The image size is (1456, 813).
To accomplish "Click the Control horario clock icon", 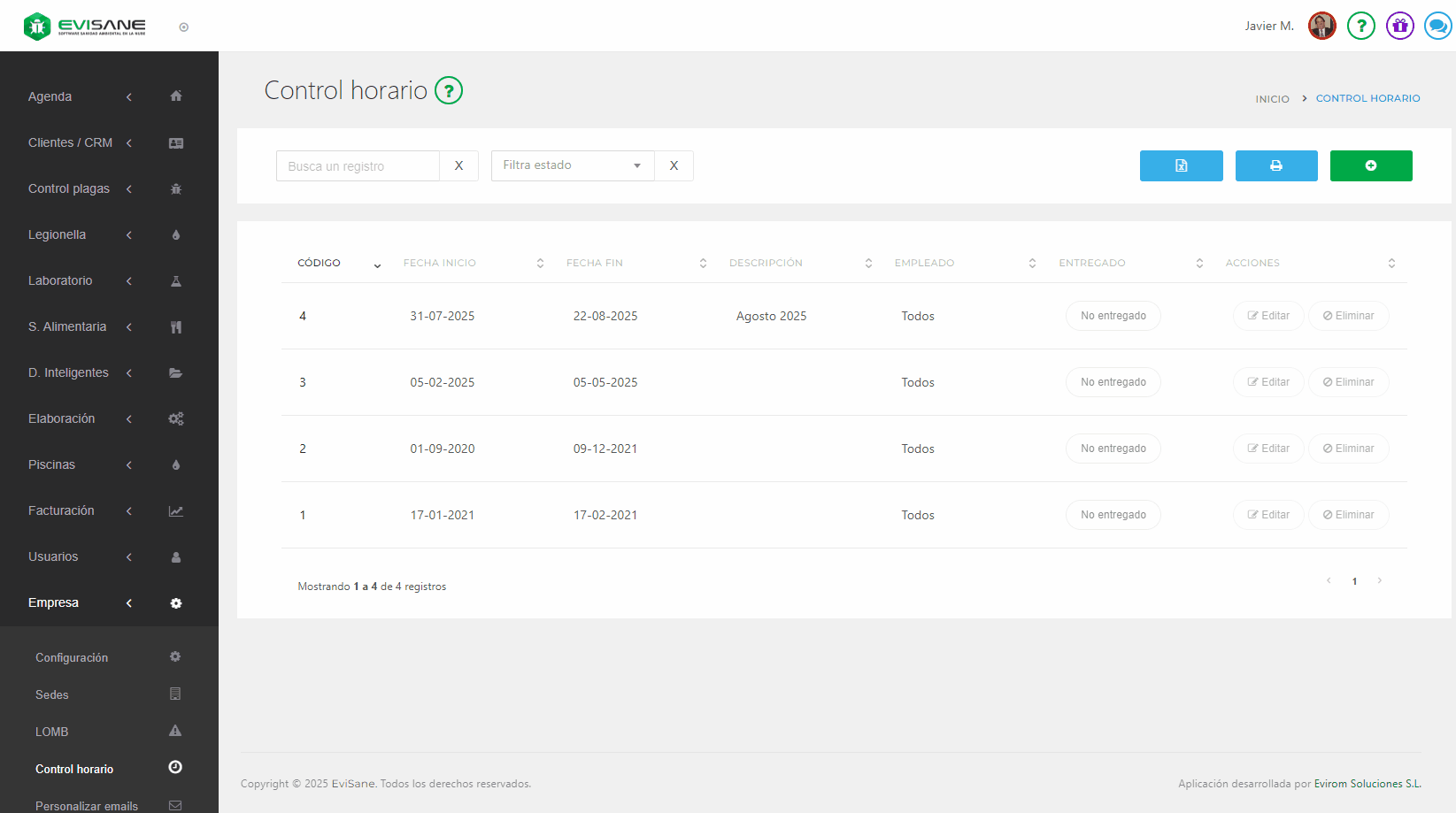I will pos(175,767).
